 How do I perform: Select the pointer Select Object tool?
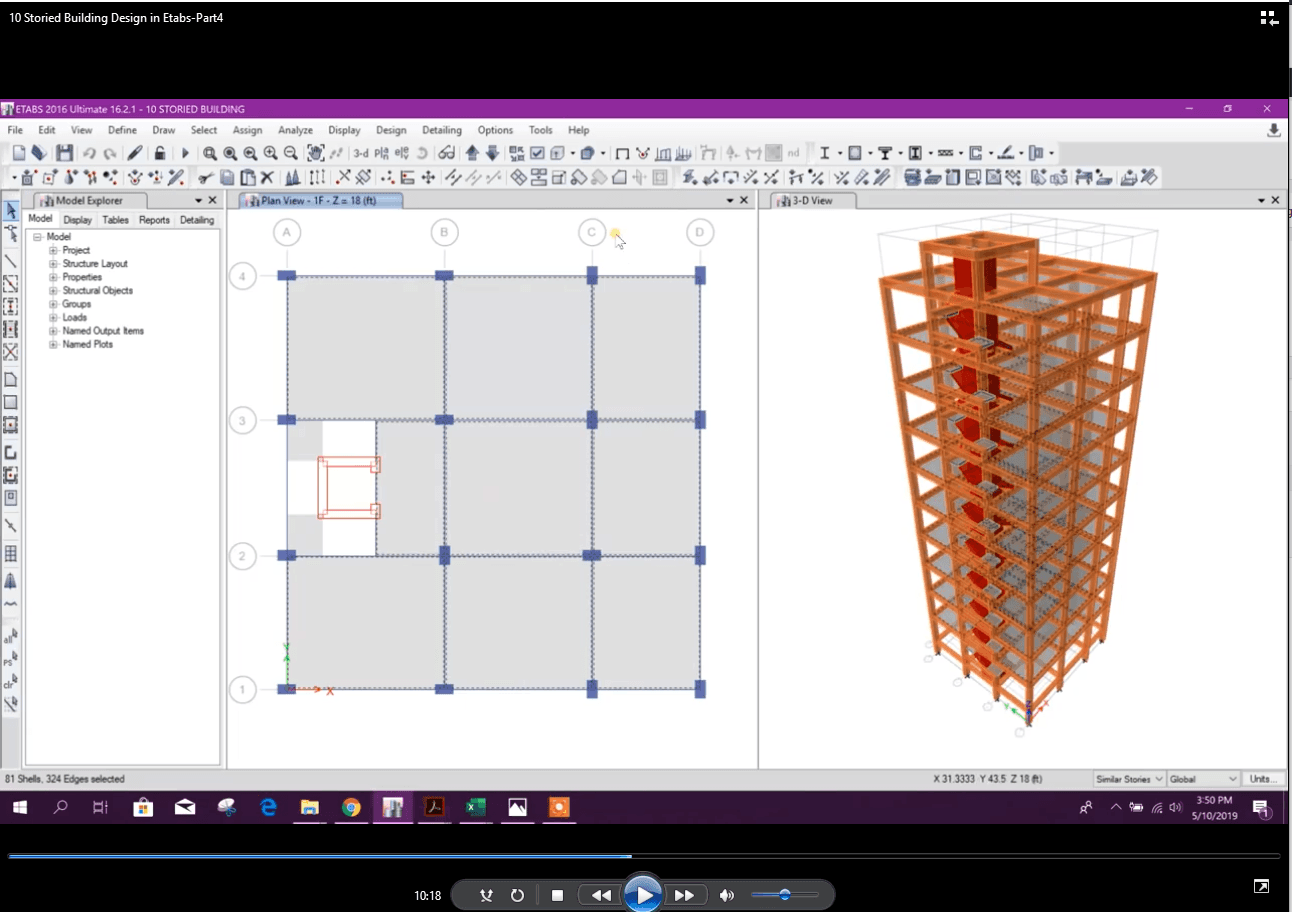pos(11,210)
